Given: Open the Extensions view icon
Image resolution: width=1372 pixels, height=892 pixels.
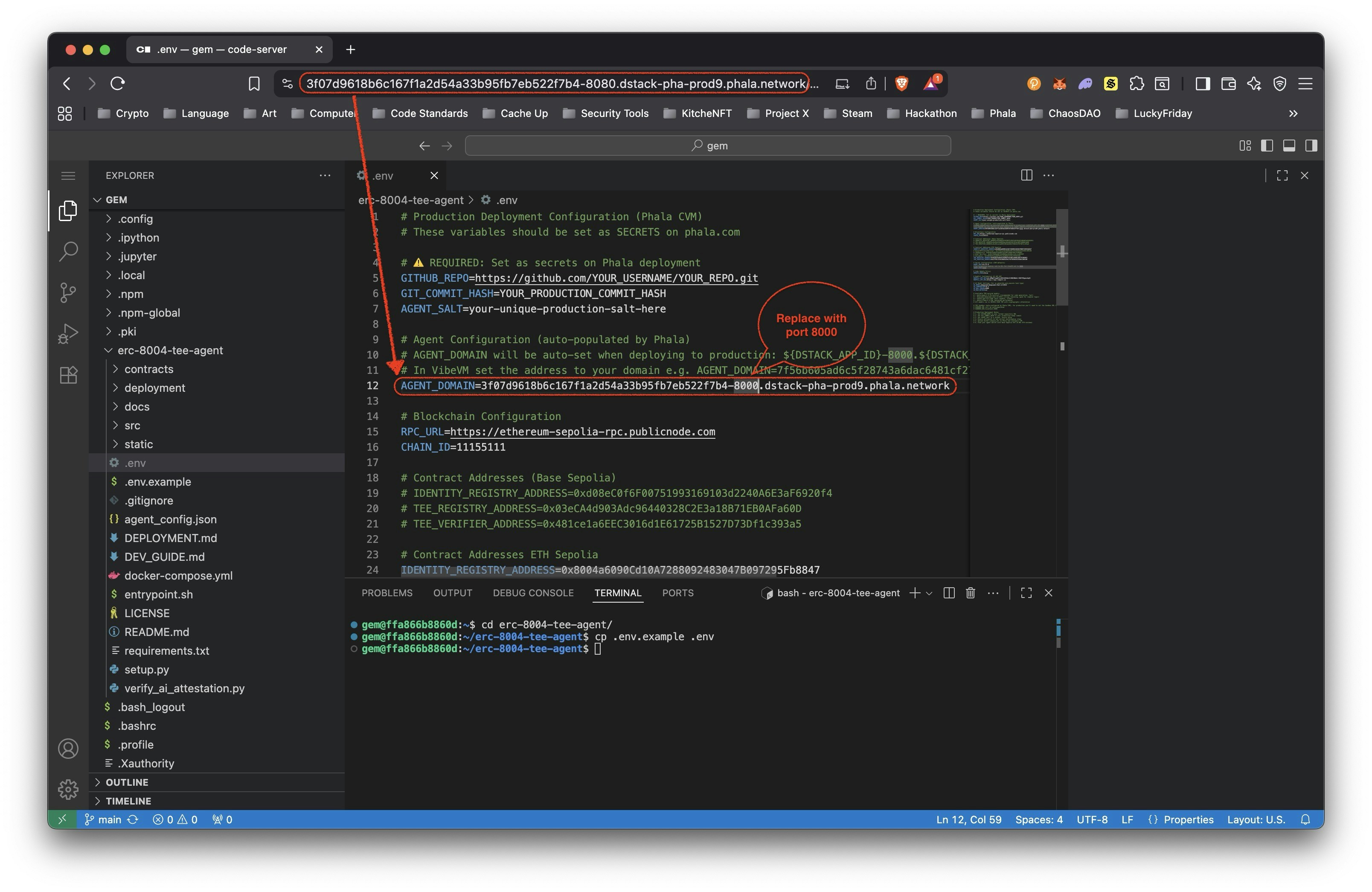Looking at the screenshot, I should click(68, 376).
